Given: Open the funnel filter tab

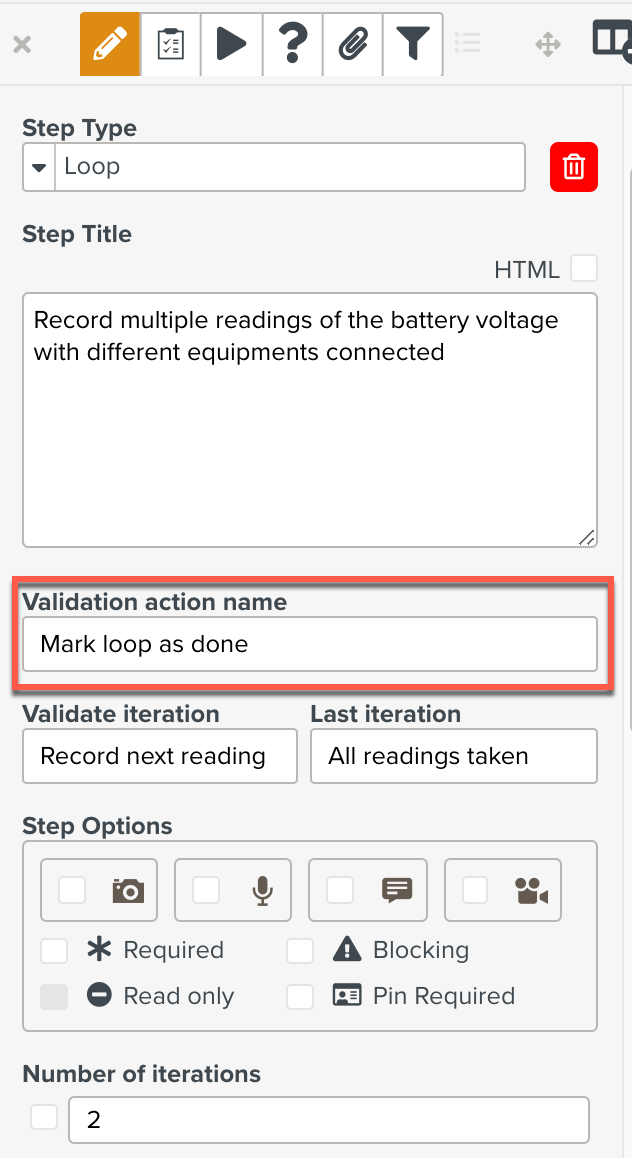Looking at the screenshot, I should click(413, 44).
